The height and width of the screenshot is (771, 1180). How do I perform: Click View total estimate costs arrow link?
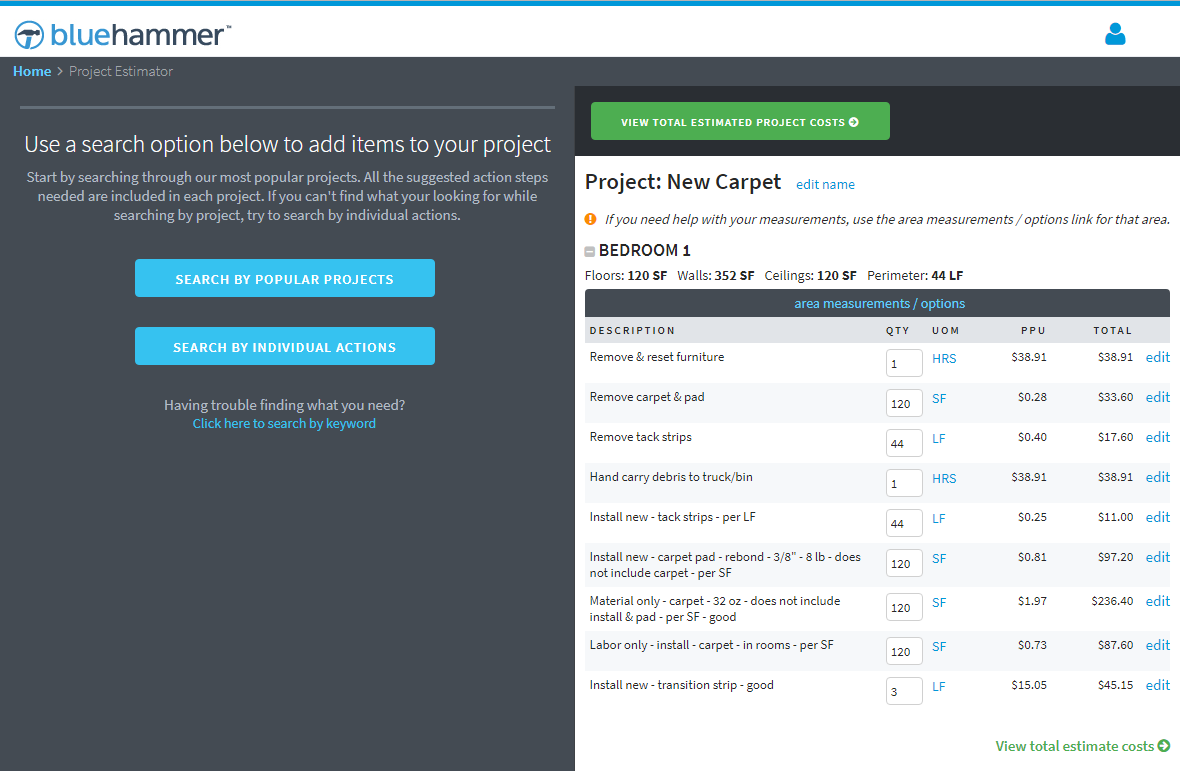pos(1082,746)
